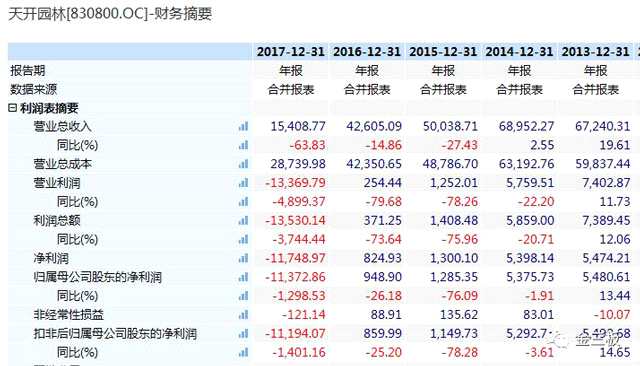Select the -63.83 growth cell
Screen dimensions: 640x366
point(307,145)
